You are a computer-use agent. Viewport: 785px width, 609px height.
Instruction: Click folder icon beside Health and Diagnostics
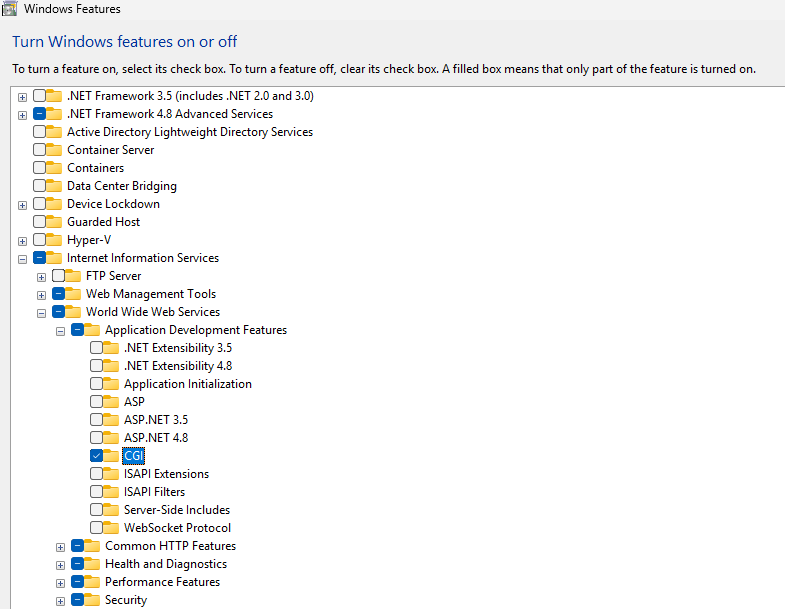92,564
